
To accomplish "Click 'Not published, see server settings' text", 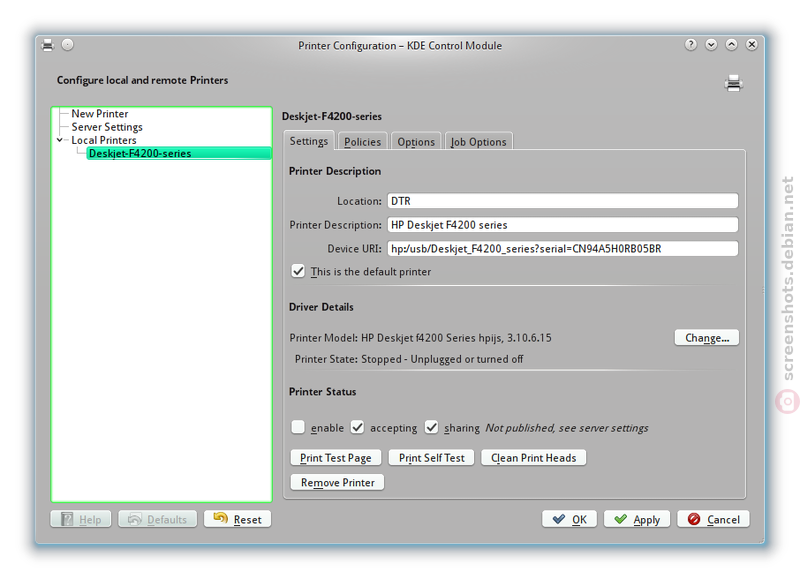I will tap(566, 428).
